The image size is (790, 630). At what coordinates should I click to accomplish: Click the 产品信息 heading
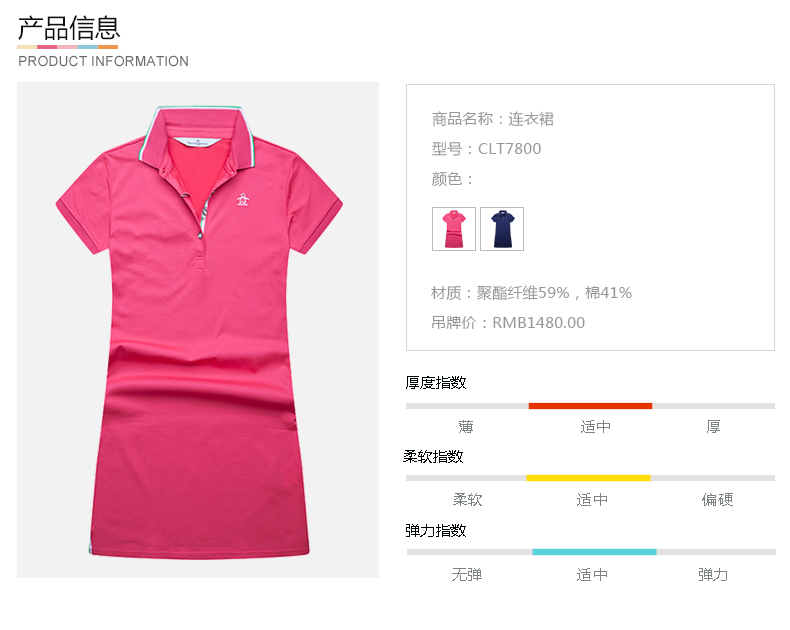pyautogui.click(x=69, y=28)
